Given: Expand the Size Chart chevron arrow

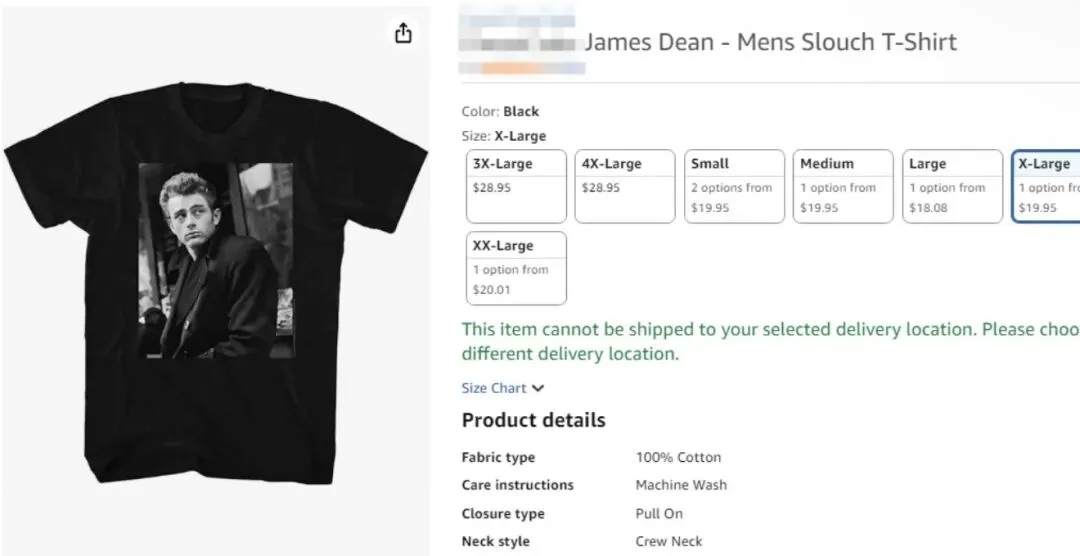Looking at the screenshot, I should pyautogui.click(x=538, y=388).
